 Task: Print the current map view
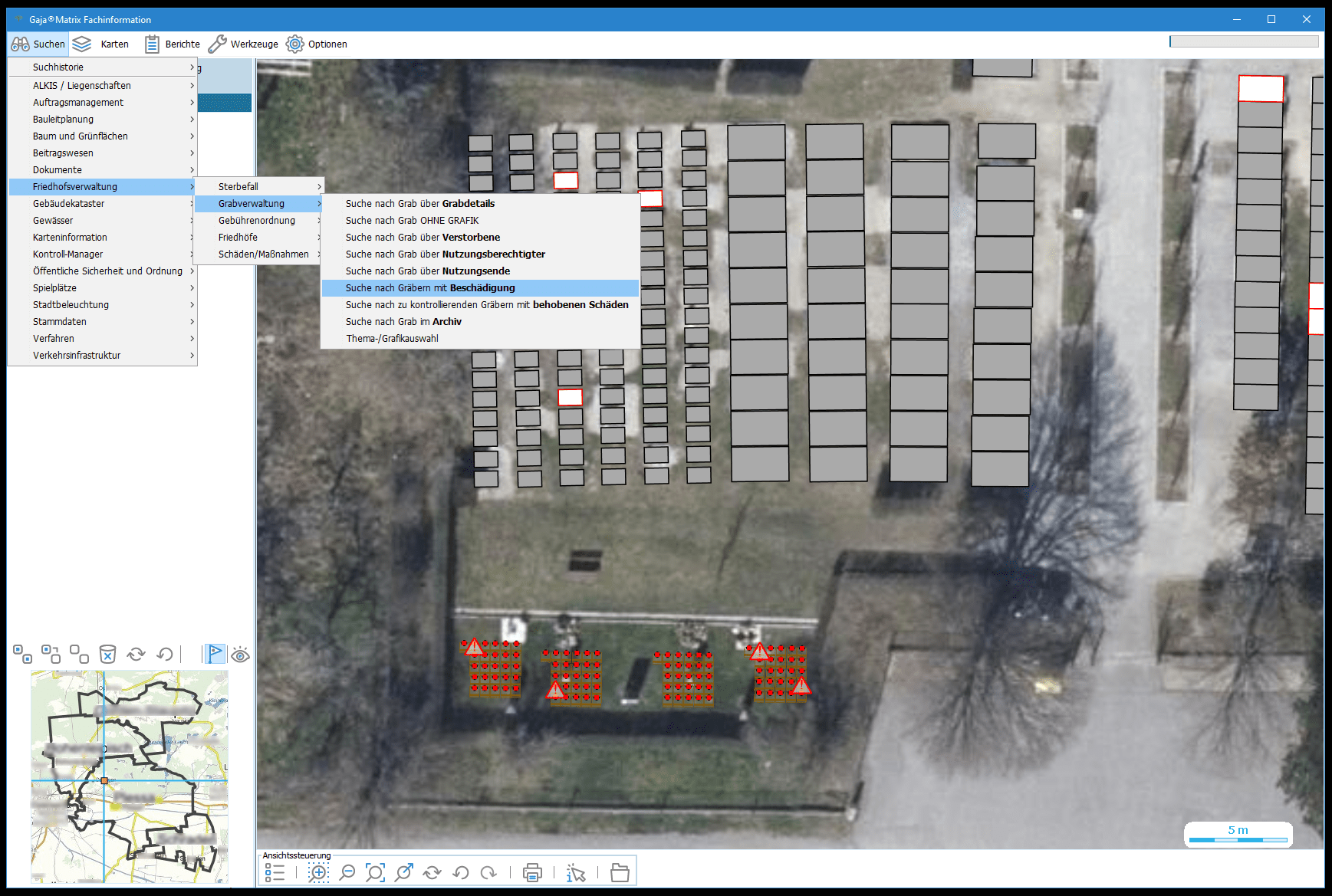[532, 872]
